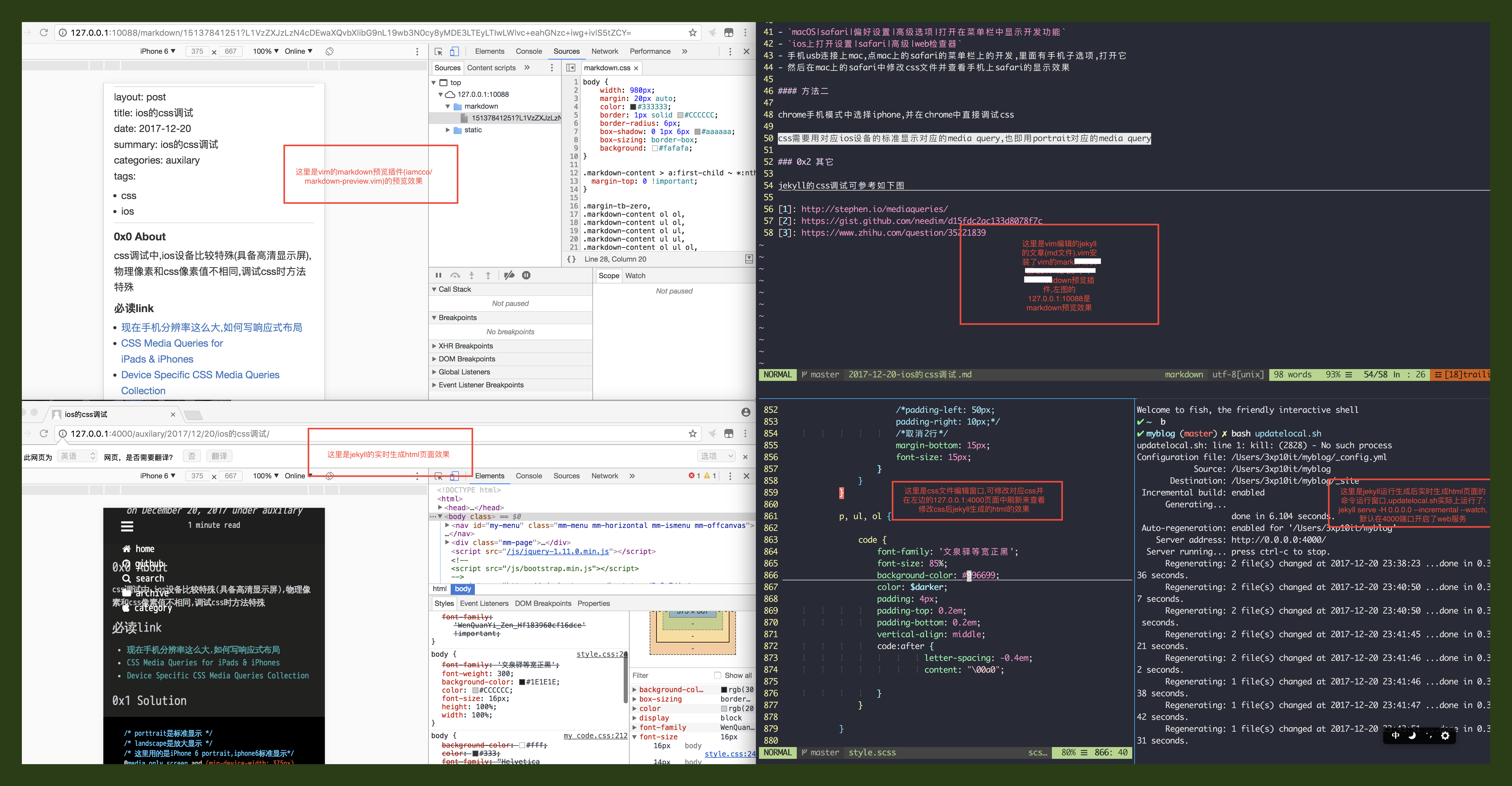Click the inspect element picker in top DevTools
The width and height of the screenshot is (1512, 786).
439,52
